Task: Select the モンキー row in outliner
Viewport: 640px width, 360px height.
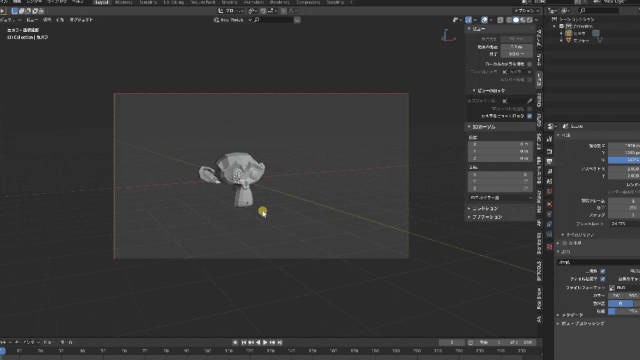Action: 581,40
